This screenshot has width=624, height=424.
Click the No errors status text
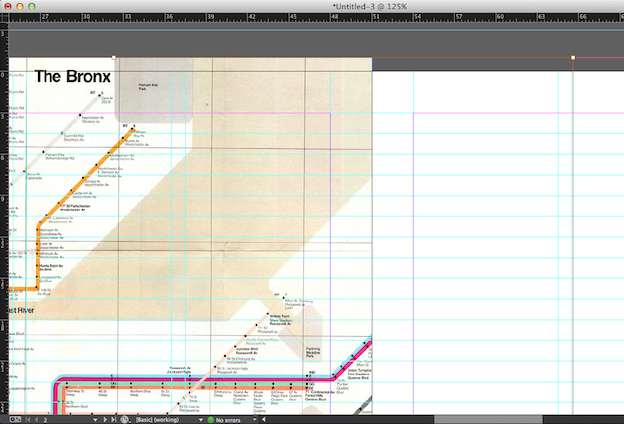tap(228, 420)
